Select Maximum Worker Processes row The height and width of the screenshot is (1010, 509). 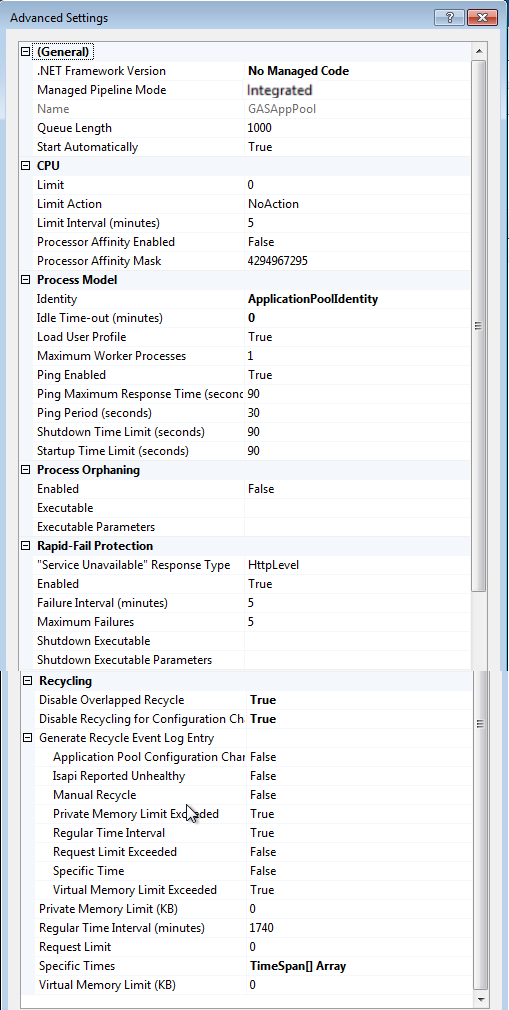(x=252, y=356)
